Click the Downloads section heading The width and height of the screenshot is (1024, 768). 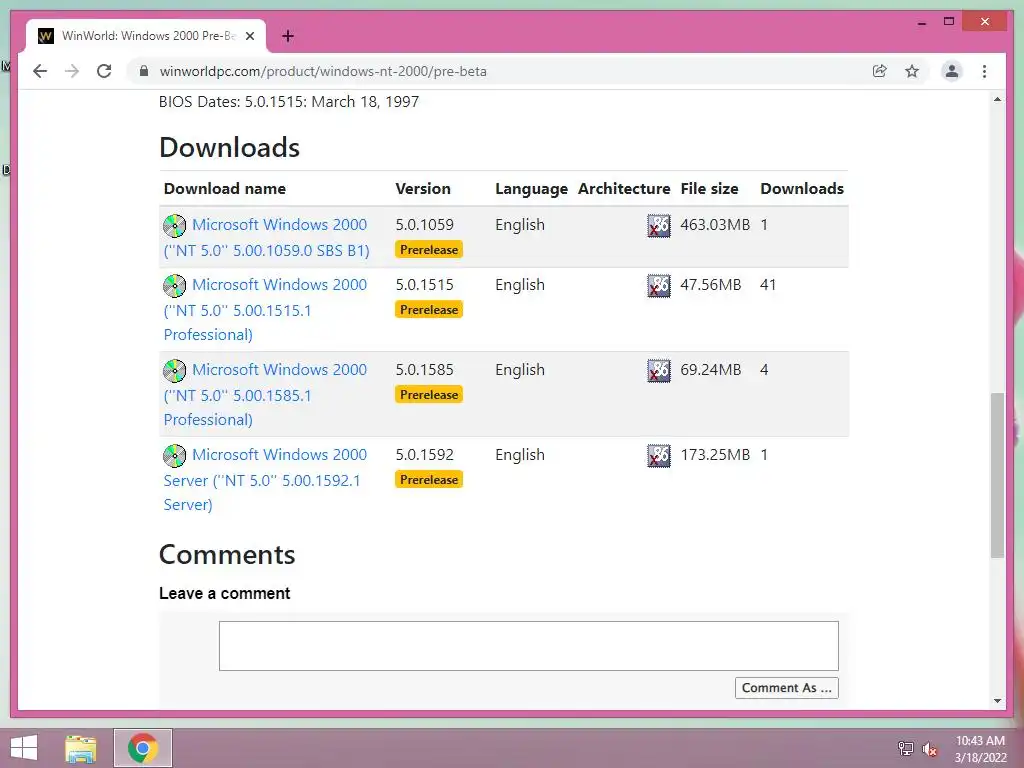pyautogui.click(x=229, y=148)
